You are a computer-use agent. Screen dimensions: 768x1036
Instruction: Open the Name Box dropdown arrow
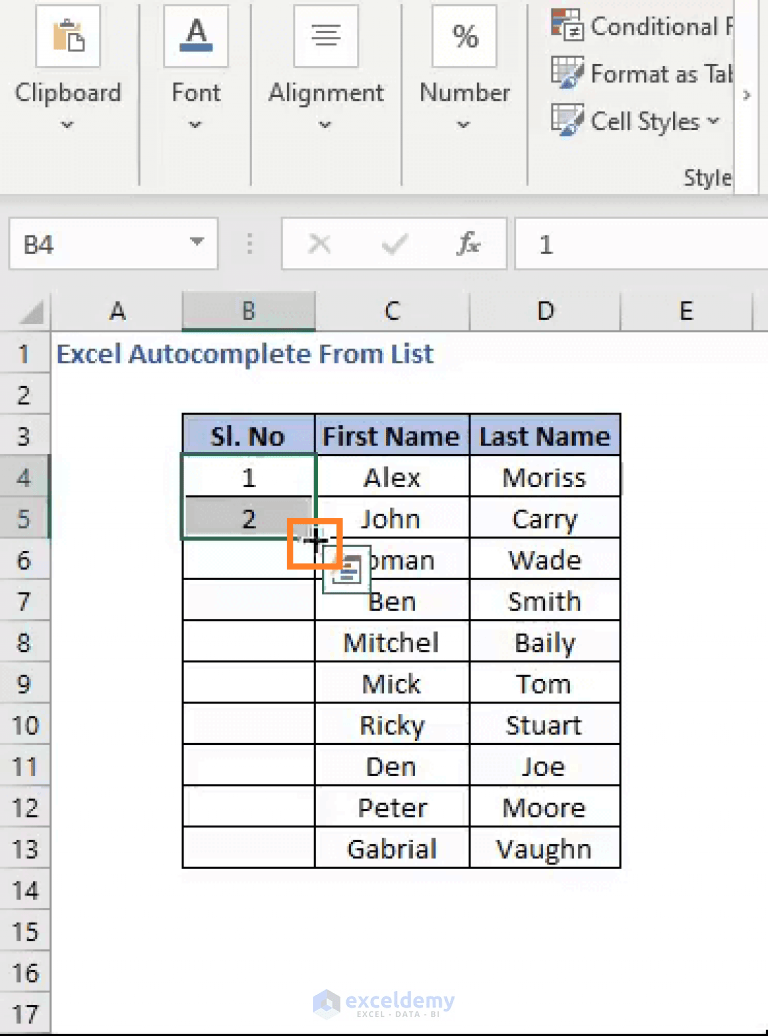coord(196,242)
